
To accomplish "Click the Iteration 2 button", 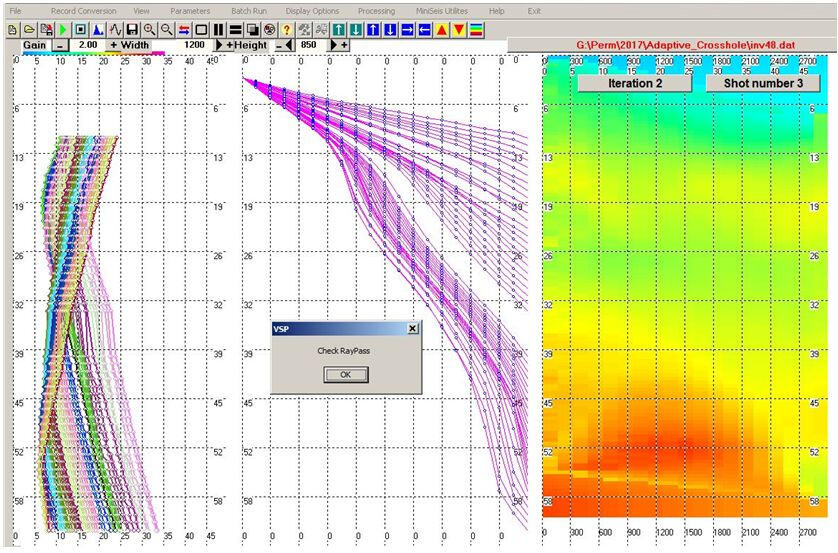I will click(x=633, y=84).
